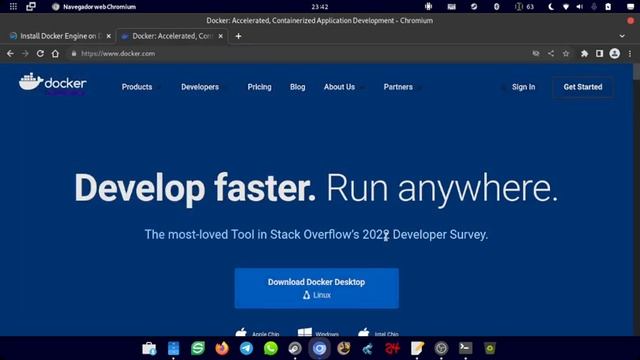Click Download Docker Desktop button

pyautogui.click(x=316, y=288)
